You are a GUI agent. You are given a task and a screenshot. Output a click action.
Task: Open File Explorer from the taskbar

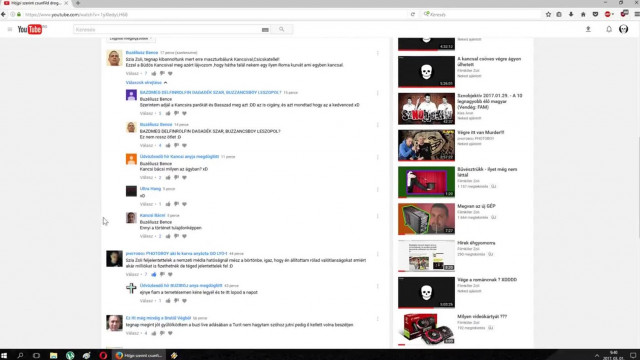click(x=53, y=356)
